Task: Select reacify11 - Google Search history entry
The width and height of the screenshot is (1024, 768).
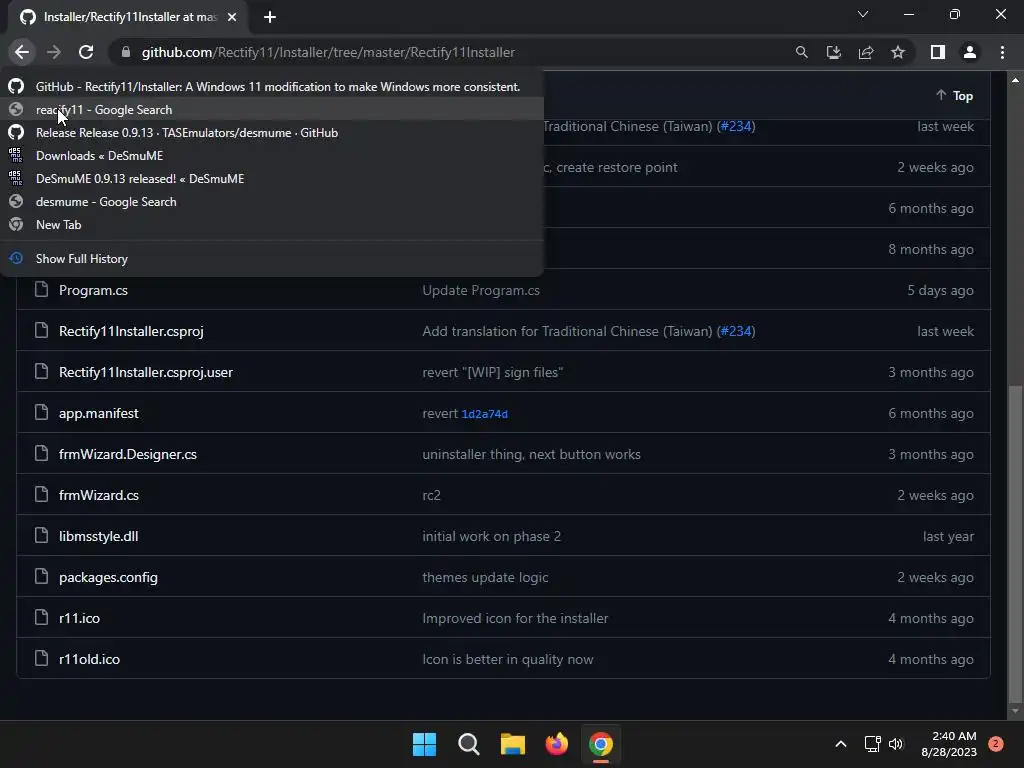Action: point(272,110)
